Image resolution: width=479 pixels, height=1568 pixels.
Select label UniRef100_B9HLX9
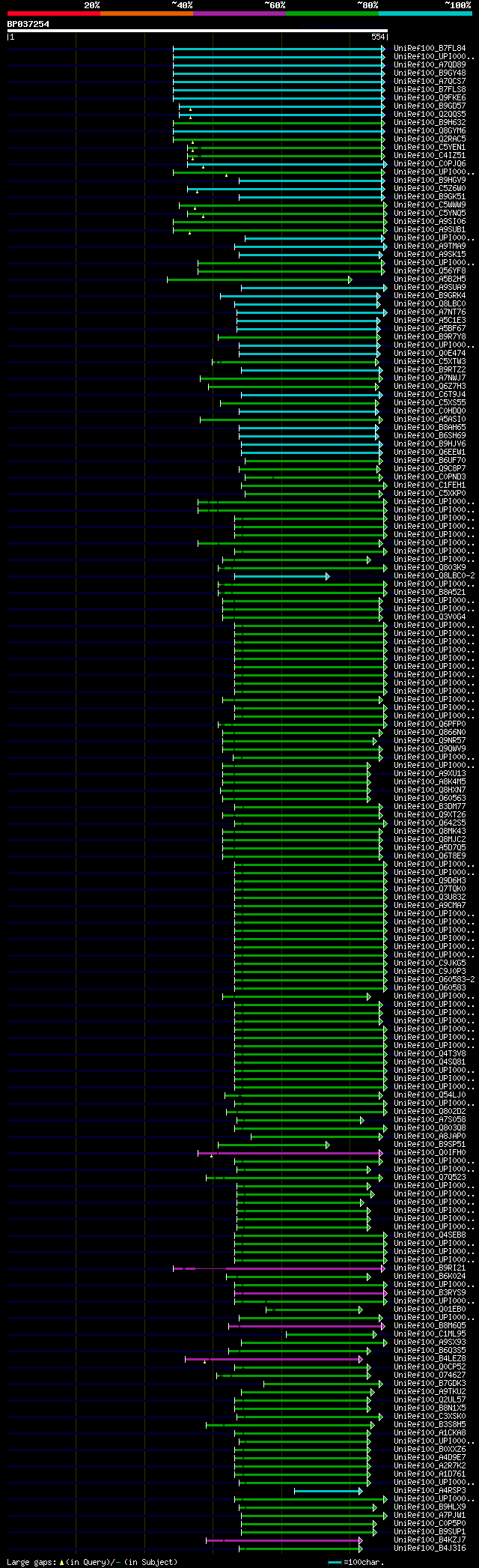[430, 1507]
